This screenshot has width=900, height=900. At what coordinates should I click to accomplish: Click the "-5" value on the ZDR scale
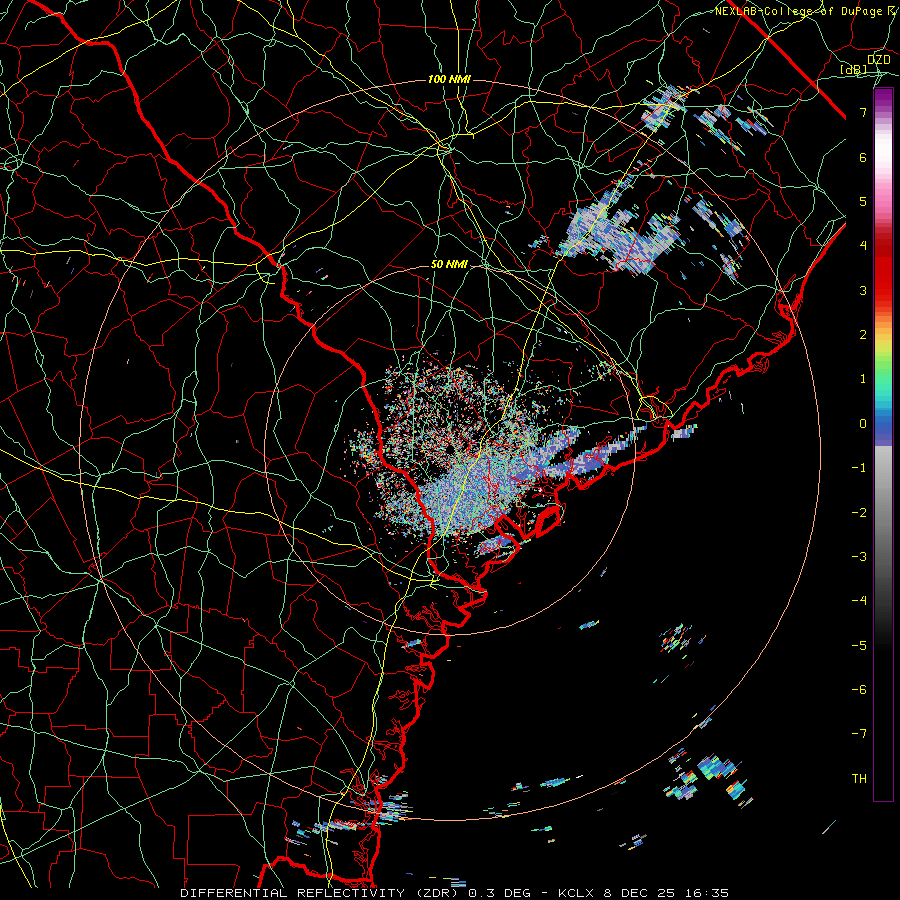click(859, 646)
